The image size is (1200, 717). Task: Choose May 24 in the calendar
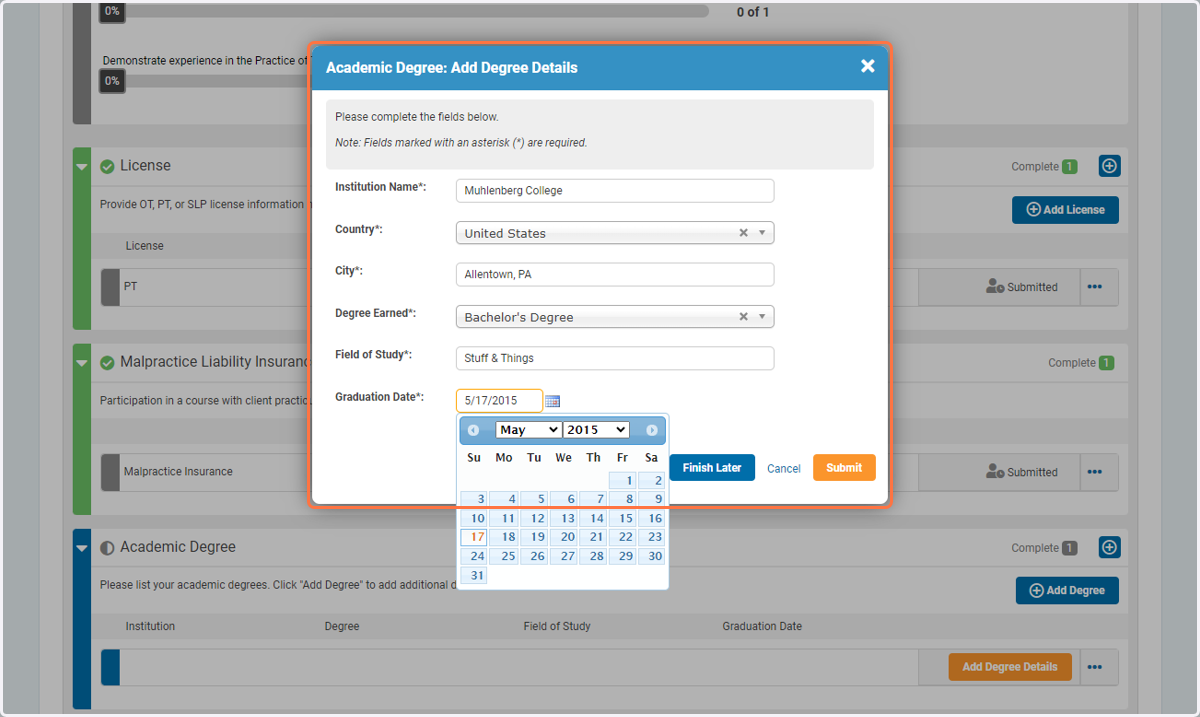[474, 556]
